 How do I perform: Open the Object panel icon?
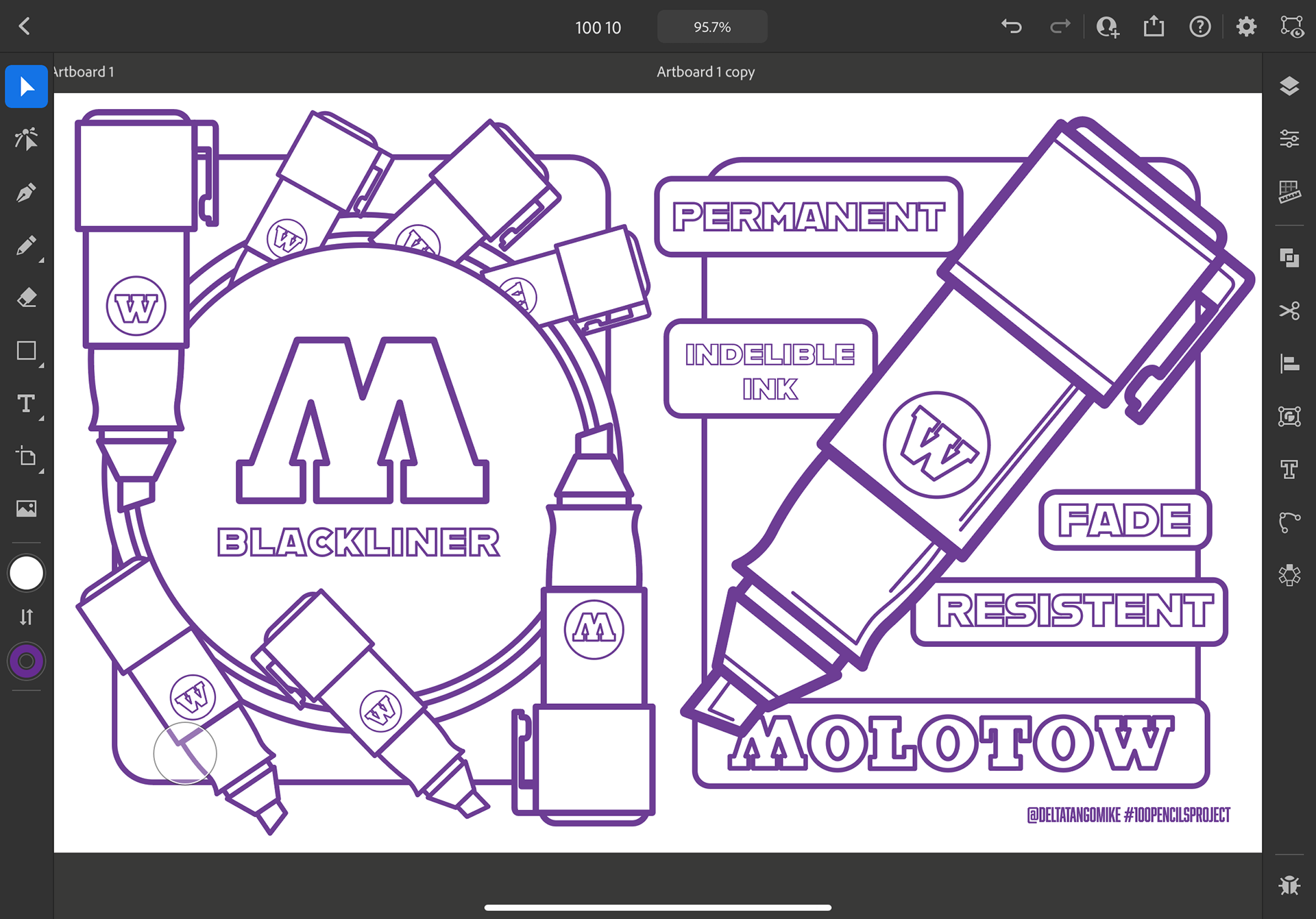point(1289,416)
